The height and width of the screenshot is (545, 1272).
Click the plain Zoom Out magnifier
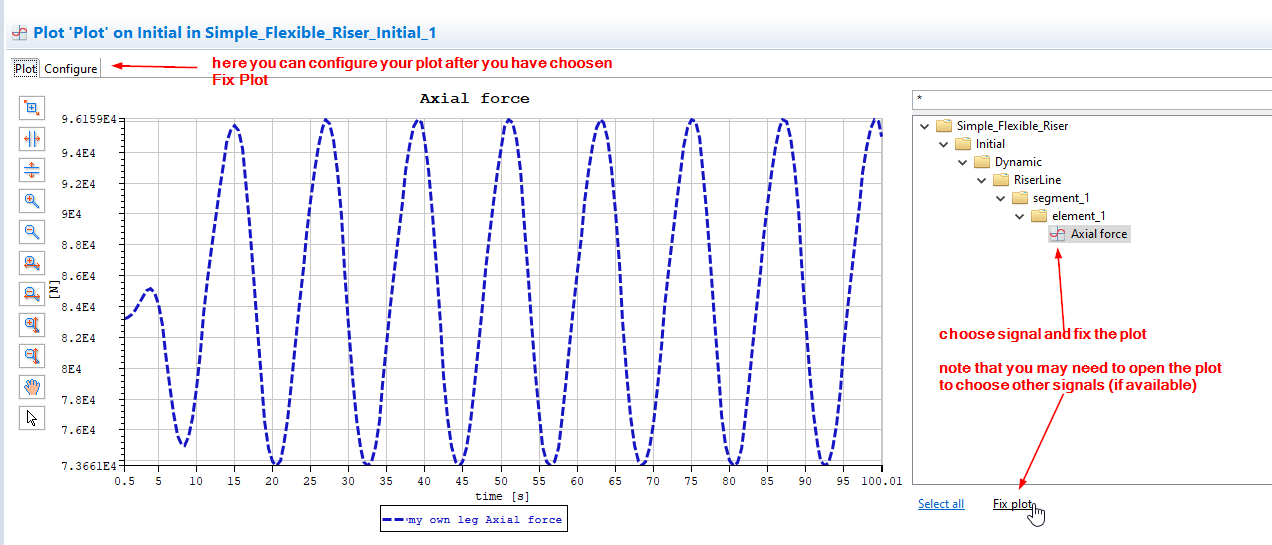click(x=32, y=232)
